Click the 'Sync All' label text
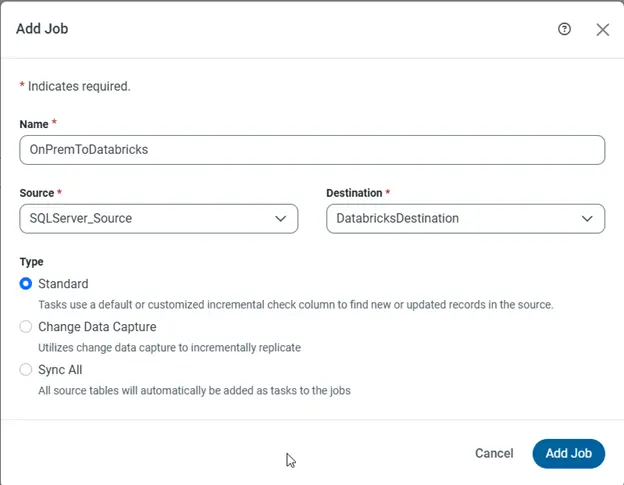 point(60,370)
